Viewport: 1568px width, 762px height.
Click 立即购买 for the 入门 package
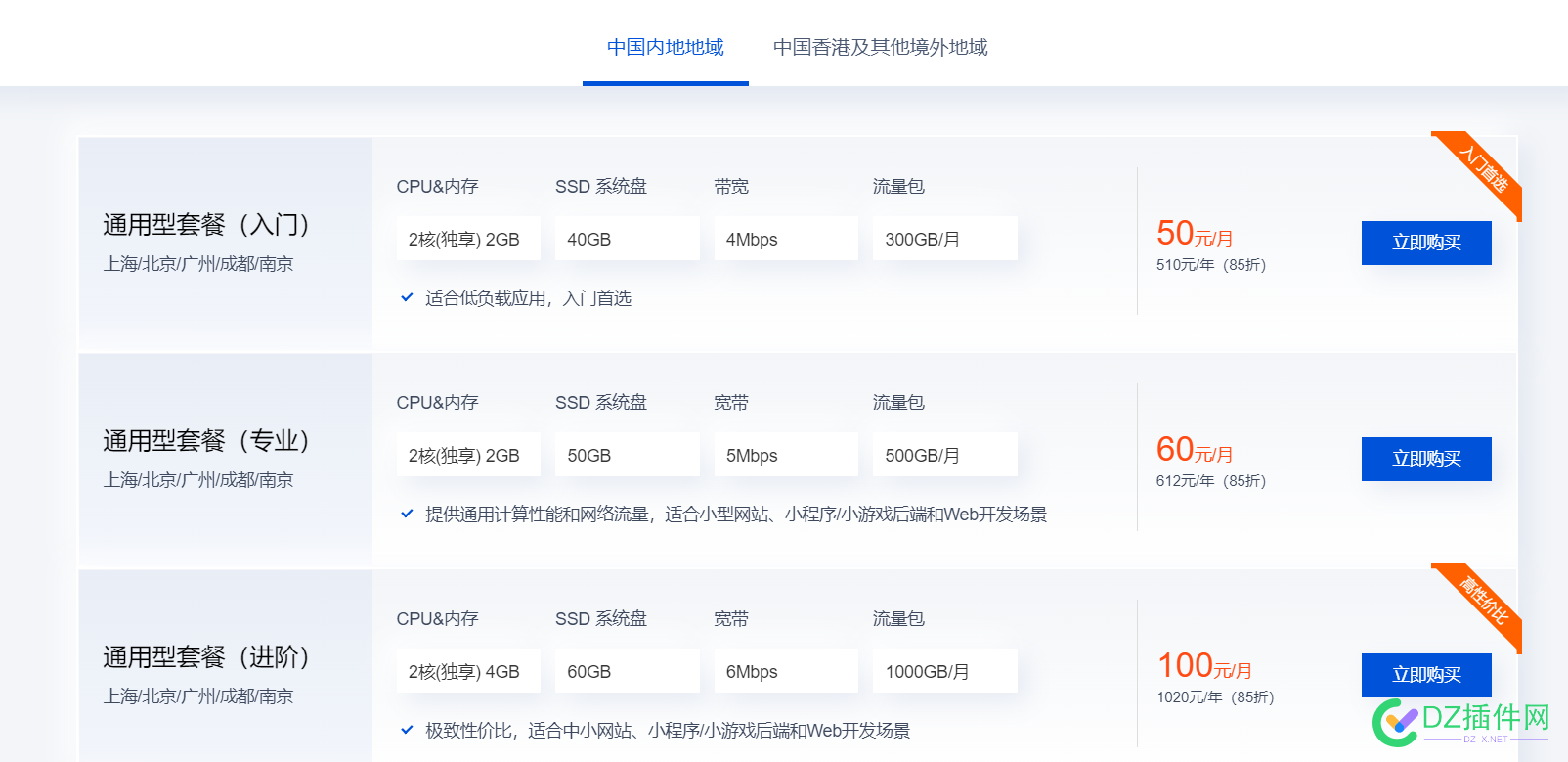coord(1426,243)
